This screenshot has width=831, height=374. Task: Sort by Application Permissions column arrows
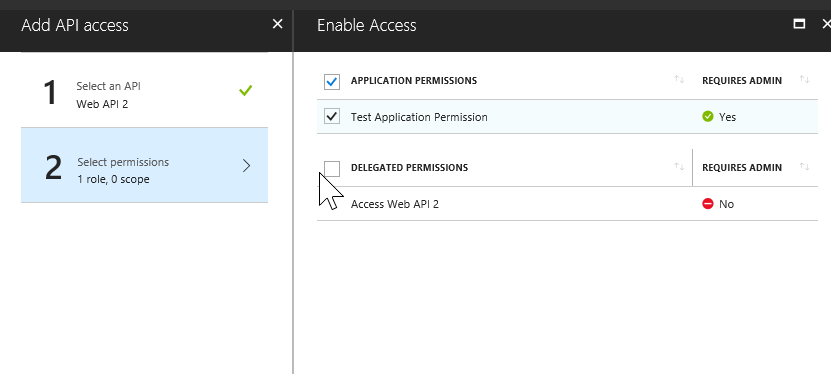tap(679, 80)
